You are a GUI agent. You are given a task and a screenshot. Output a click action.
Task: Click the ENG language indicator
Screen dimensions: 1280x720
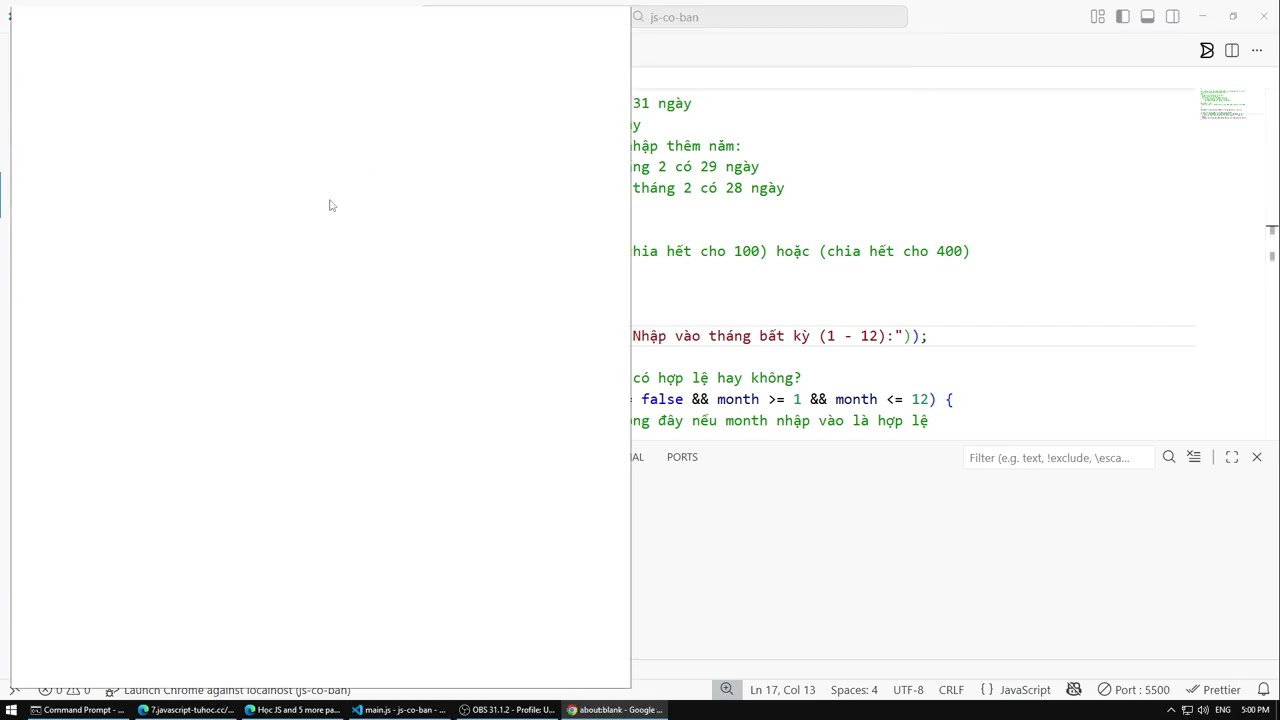click(x=1222, y=710)
